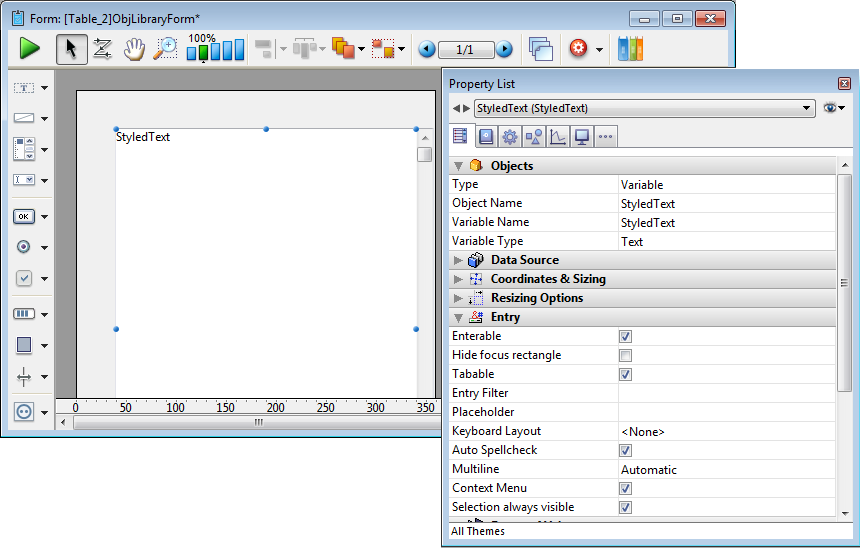Activate the hand Move tool
This screenshot has height=548, width=860.
pos(134,49)
